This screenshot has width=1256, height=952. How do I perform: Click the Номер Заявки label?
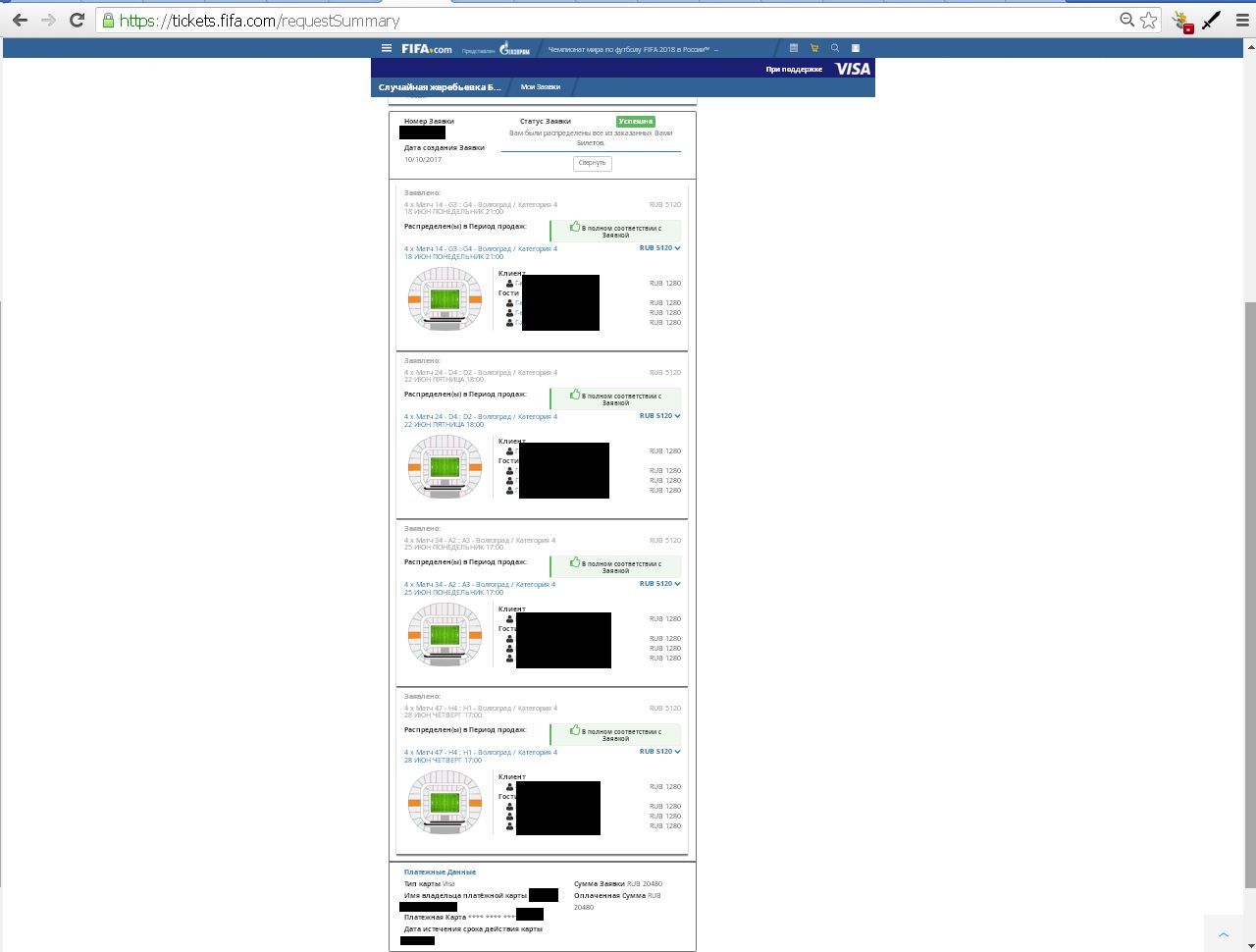(x=429, y=122)
